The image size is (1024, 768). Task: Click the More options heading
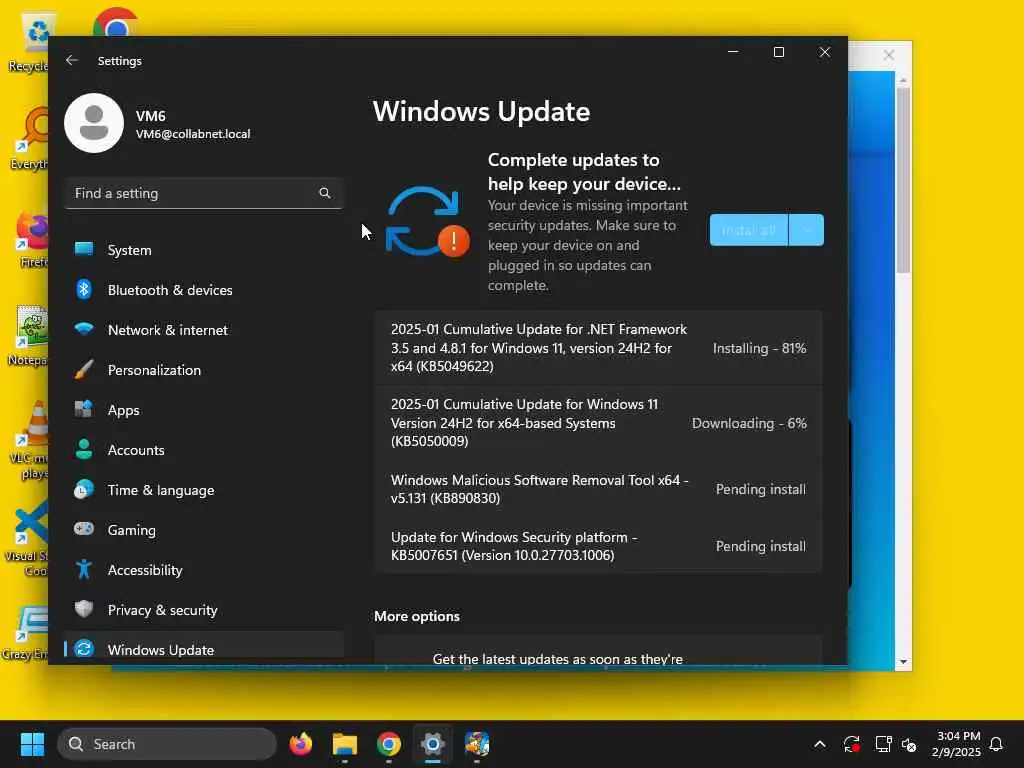click(x=417, y=616)
